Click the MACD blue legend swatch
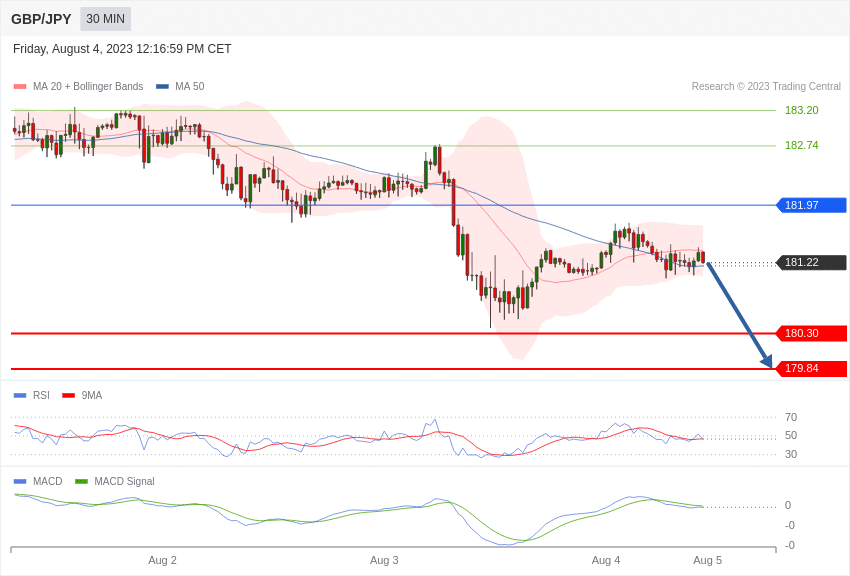The width and height of the screenshot is (850, 576). pos(20,481)
